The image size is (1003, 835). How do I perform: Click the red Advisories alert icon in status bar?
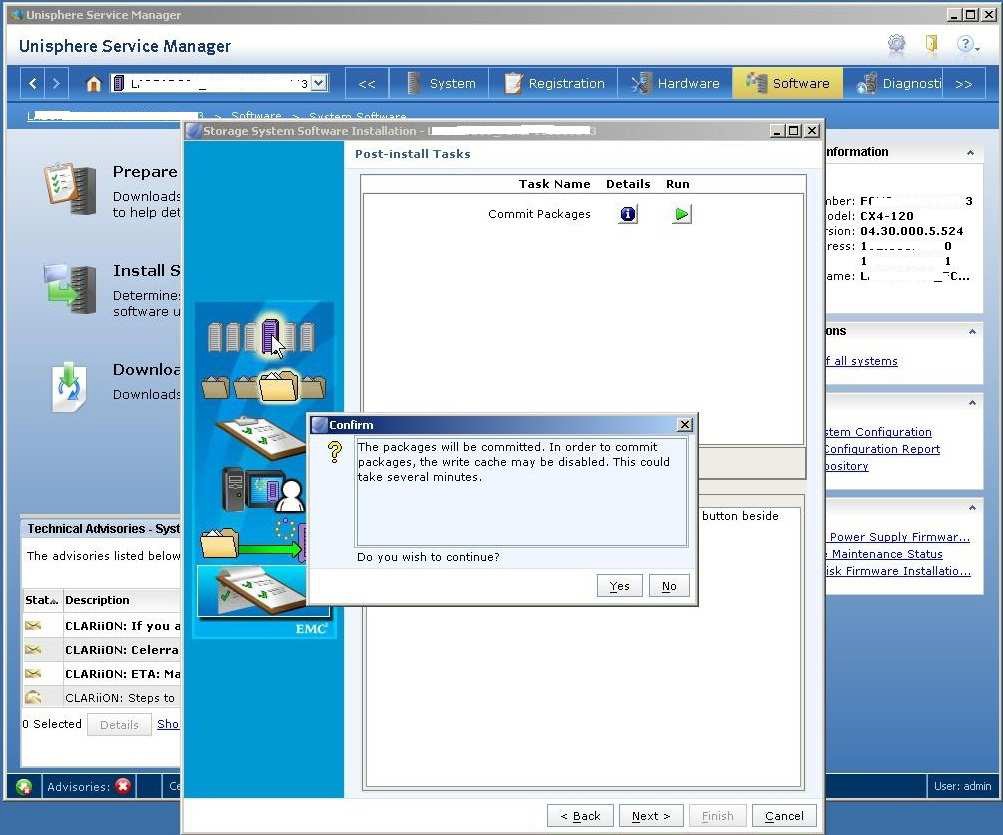click(x=123, y=786)
